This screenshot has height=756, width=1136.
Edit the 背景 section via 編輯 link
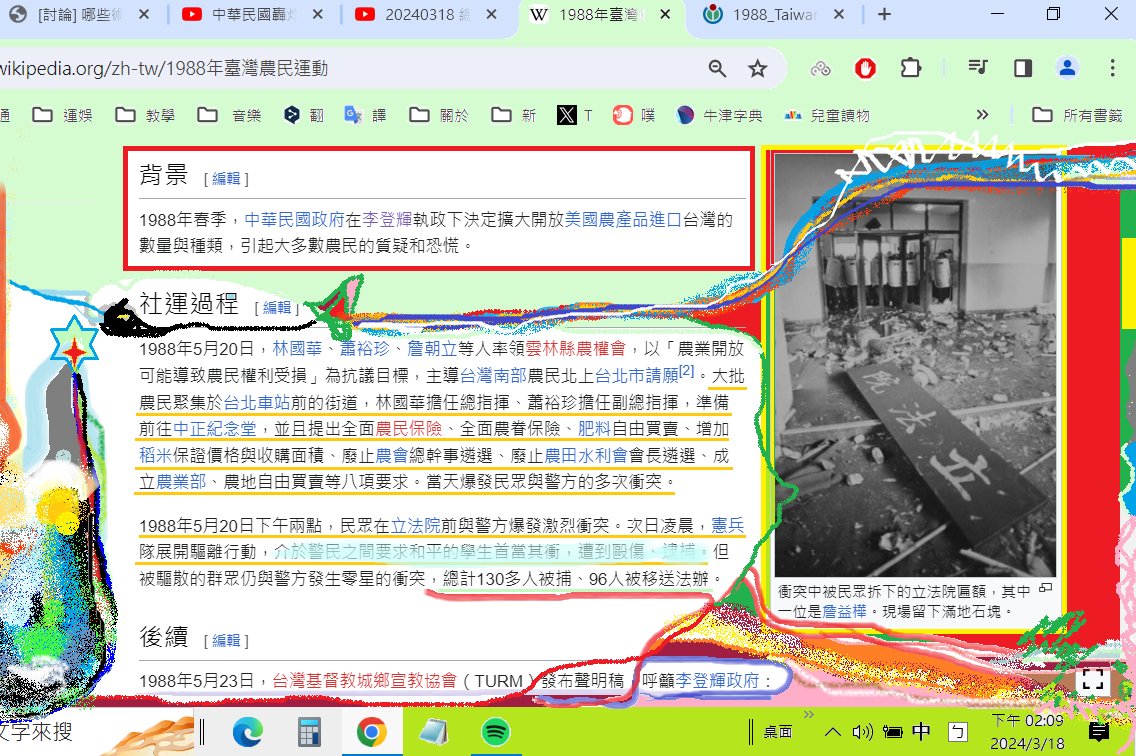coord(226,178)
